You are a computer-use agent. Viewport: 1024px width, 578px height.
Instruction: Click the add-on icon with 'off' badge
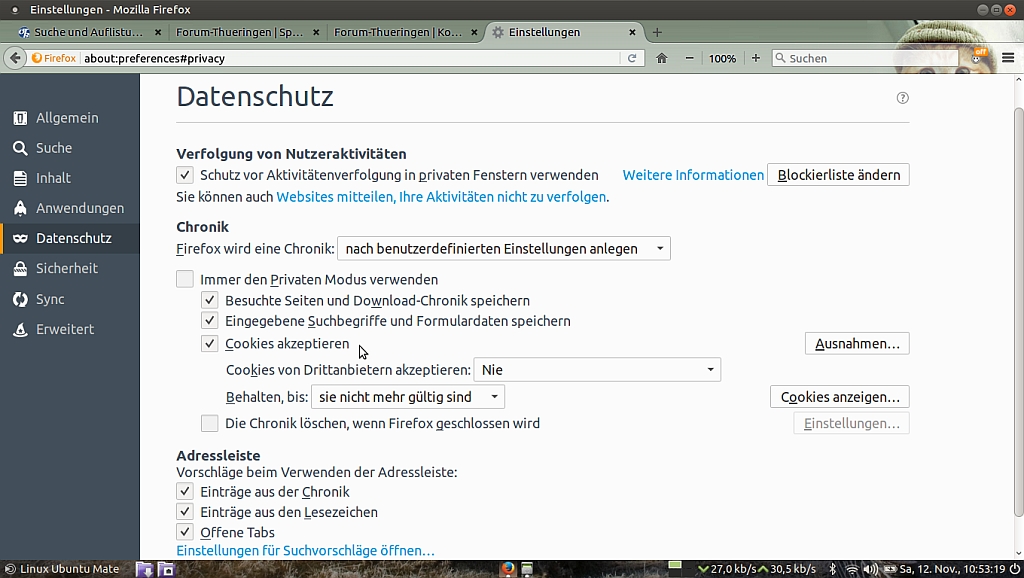point(978,57)
